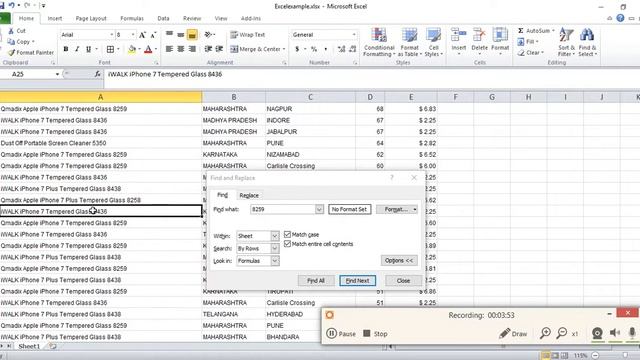640x360 pixels.
Task: Switch to the Review ribbon tab
Action: click(x=192, y=18)
